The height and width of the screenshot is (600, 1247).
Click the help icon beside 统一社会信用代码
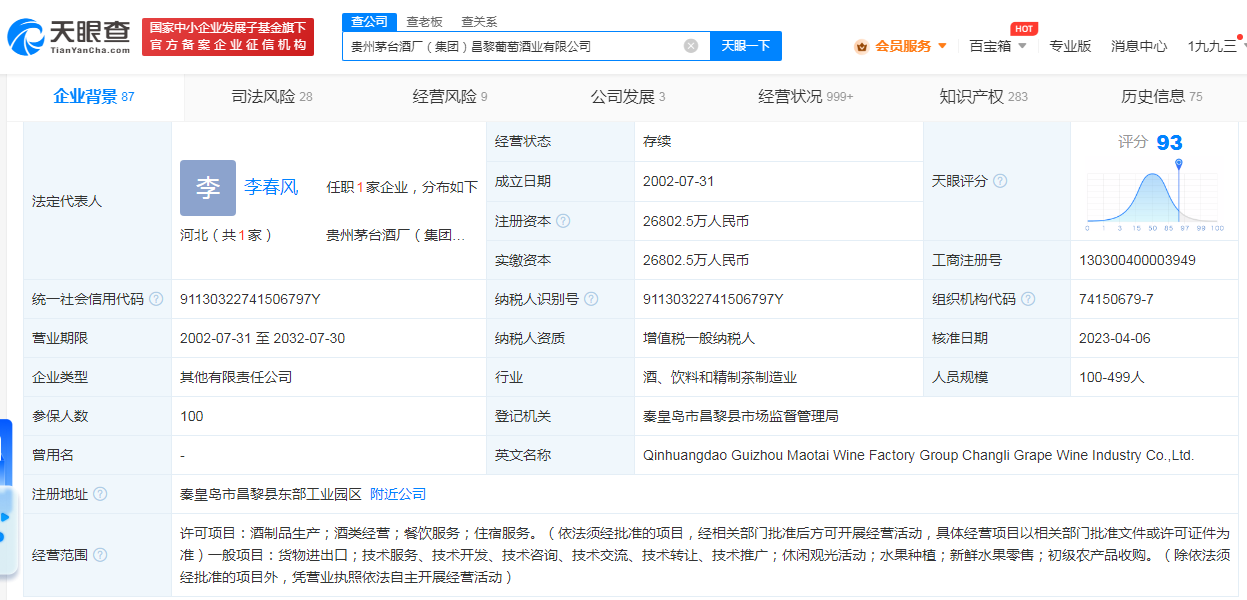pyautogui.click(x=156, y=299)
